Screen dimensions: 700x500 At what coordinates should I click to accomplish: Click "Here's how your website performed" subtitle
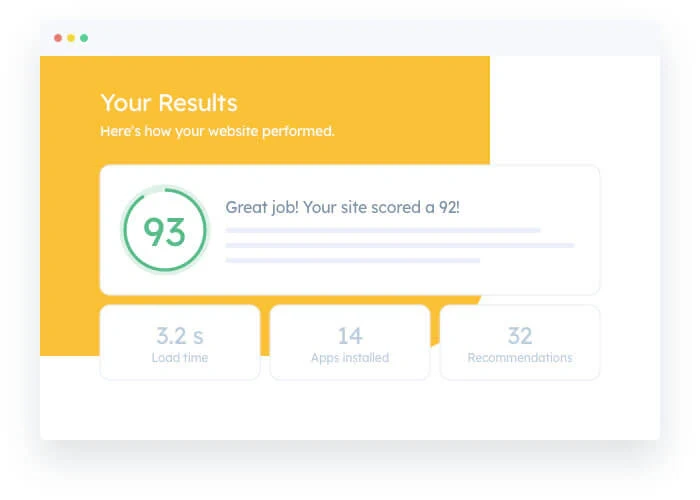click(217, 131)
